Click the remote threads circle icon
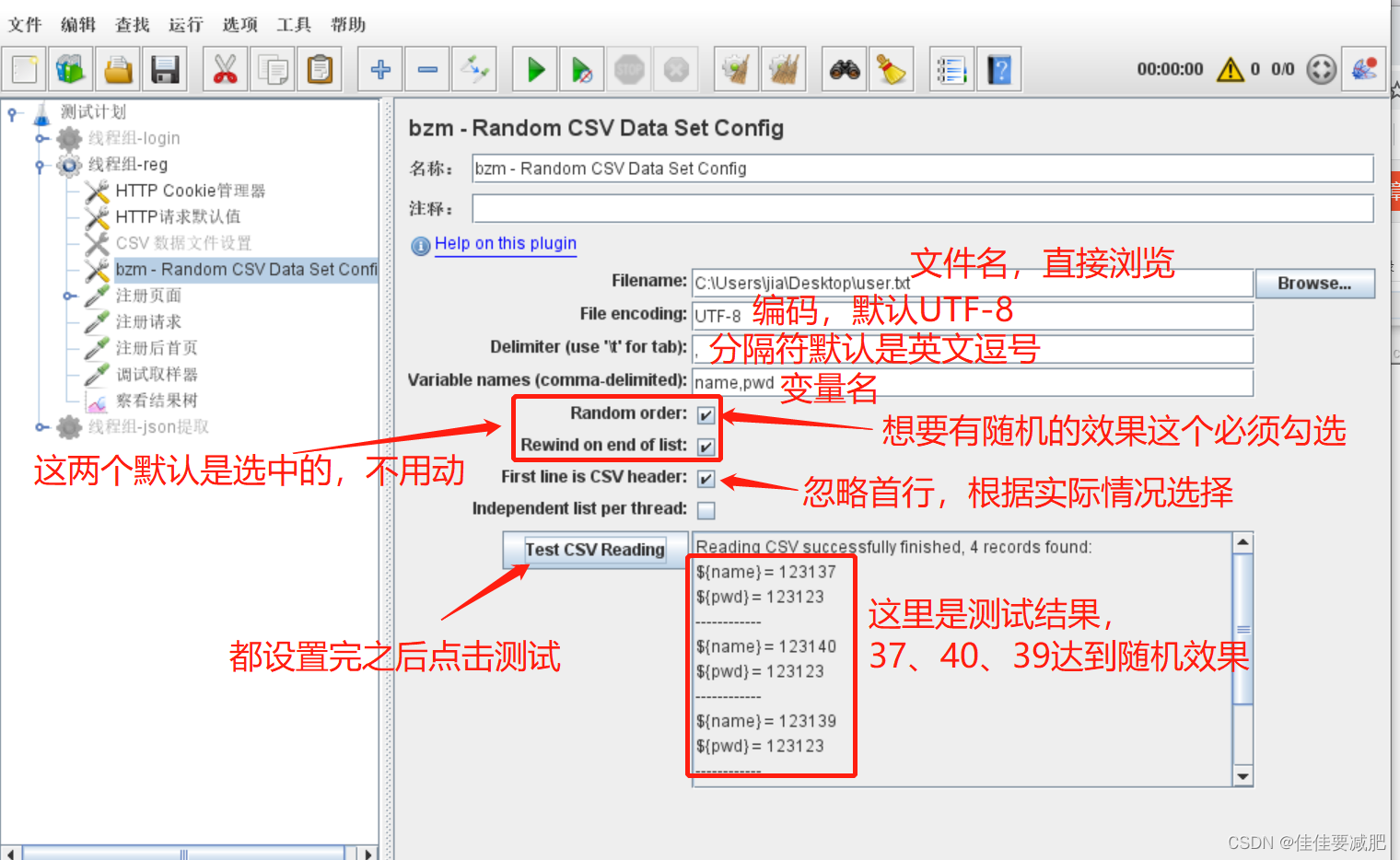 1321,69
